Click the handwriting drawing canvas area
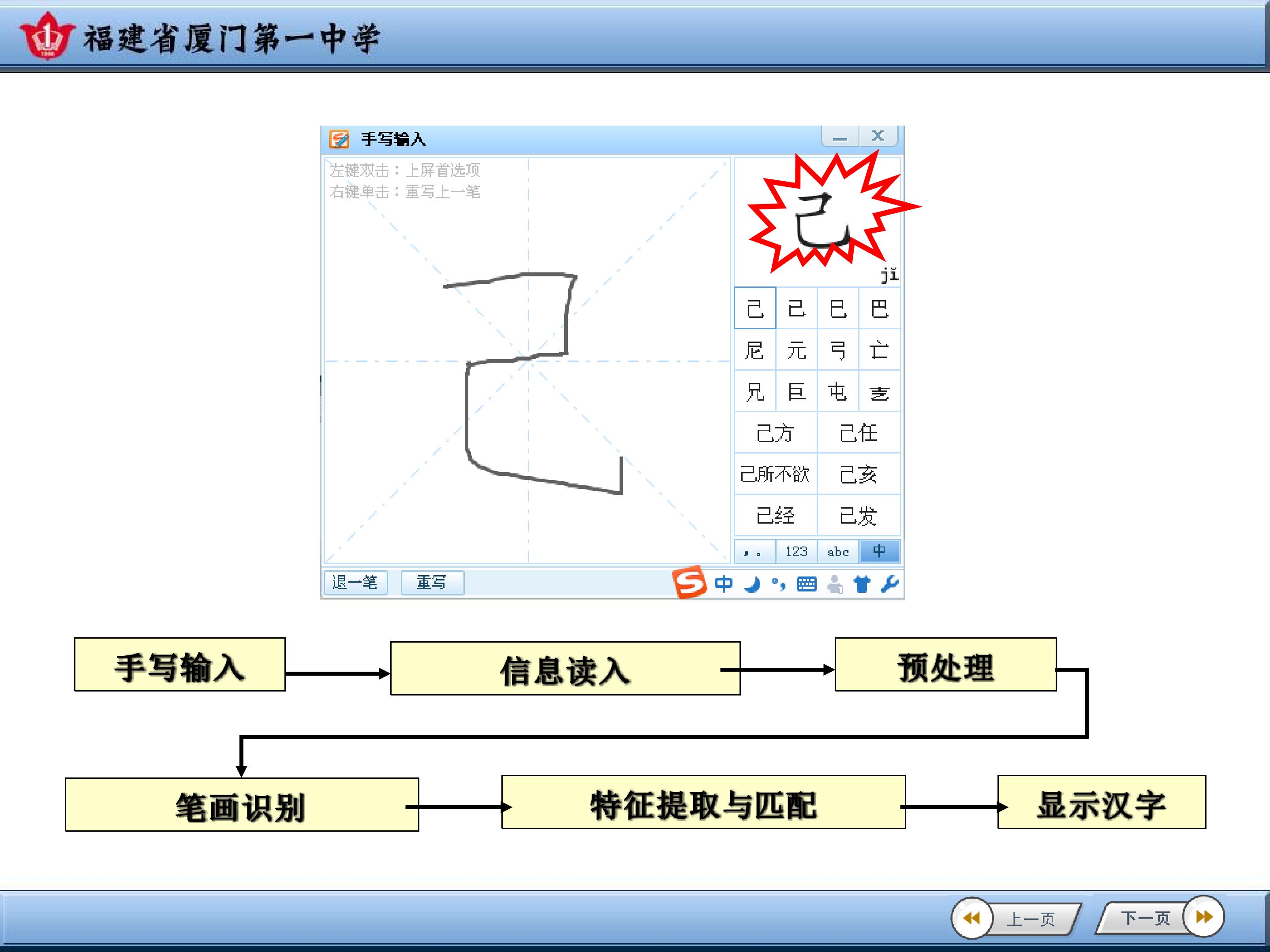 tap(527, 361)
